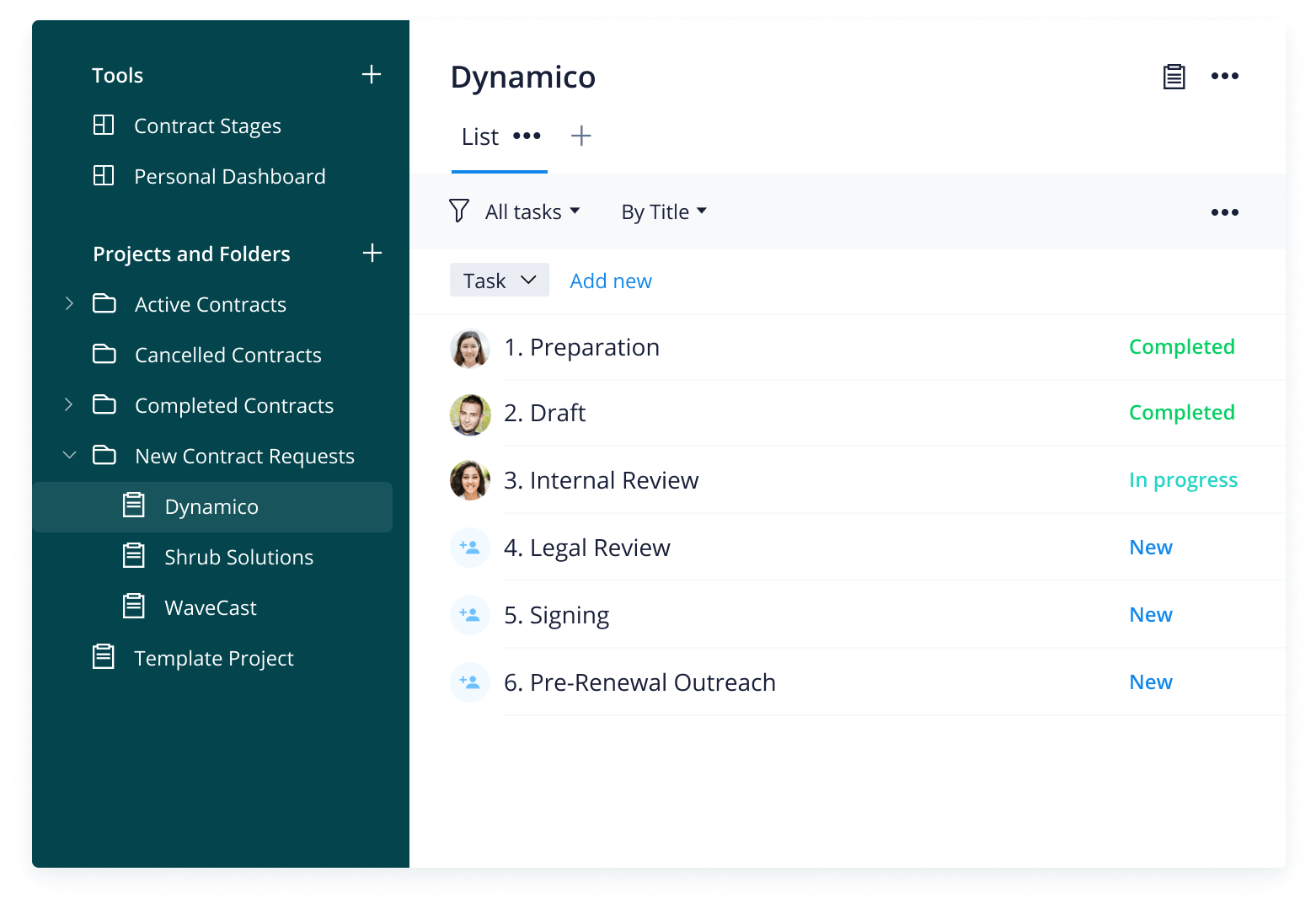The width and height of the screenshot is (1316, 909).
Task: Change New status of Signing task
Action: (1151, 614)
